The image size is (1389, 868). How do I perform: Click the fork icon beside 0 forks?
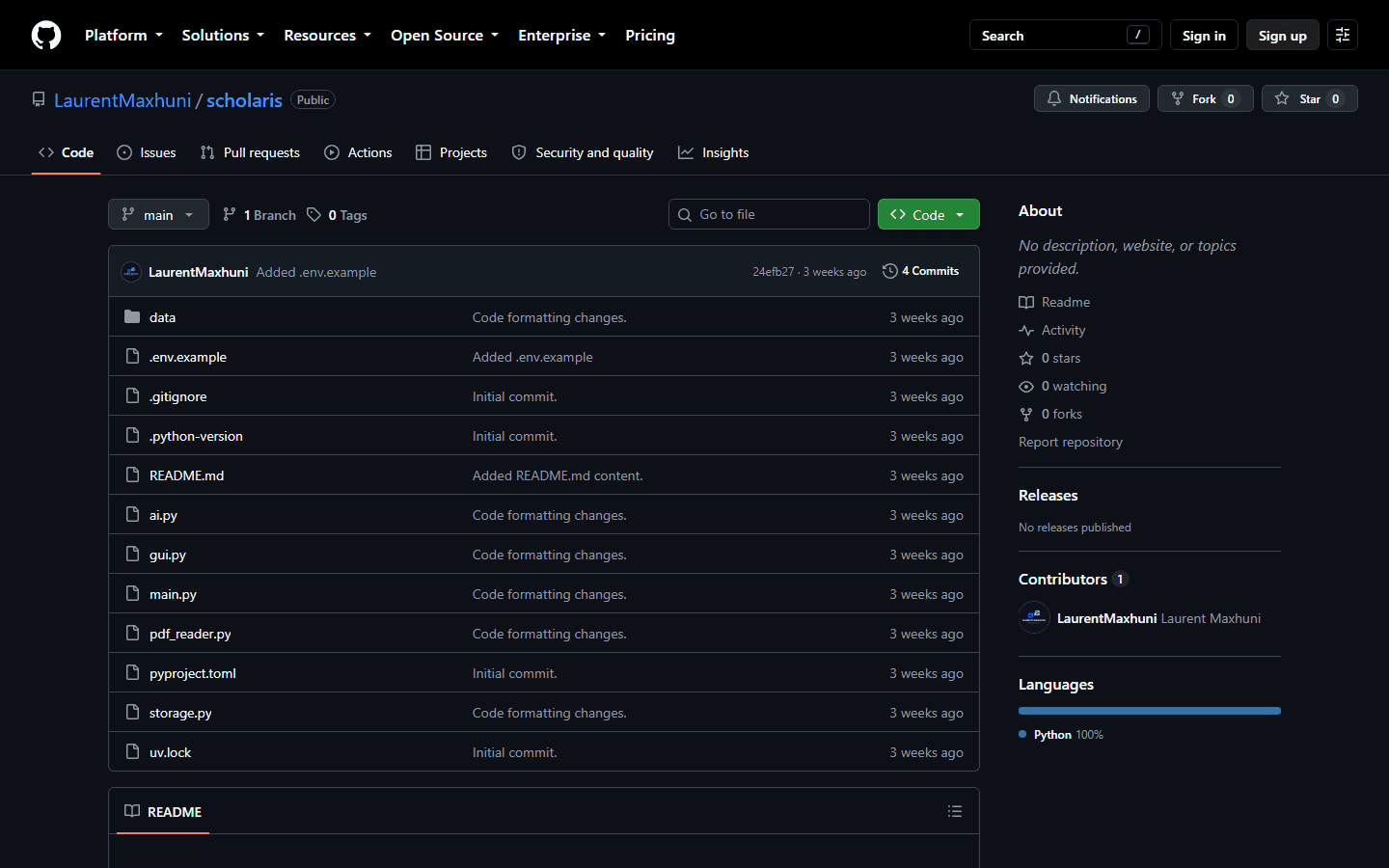(x=1026, y=414)
